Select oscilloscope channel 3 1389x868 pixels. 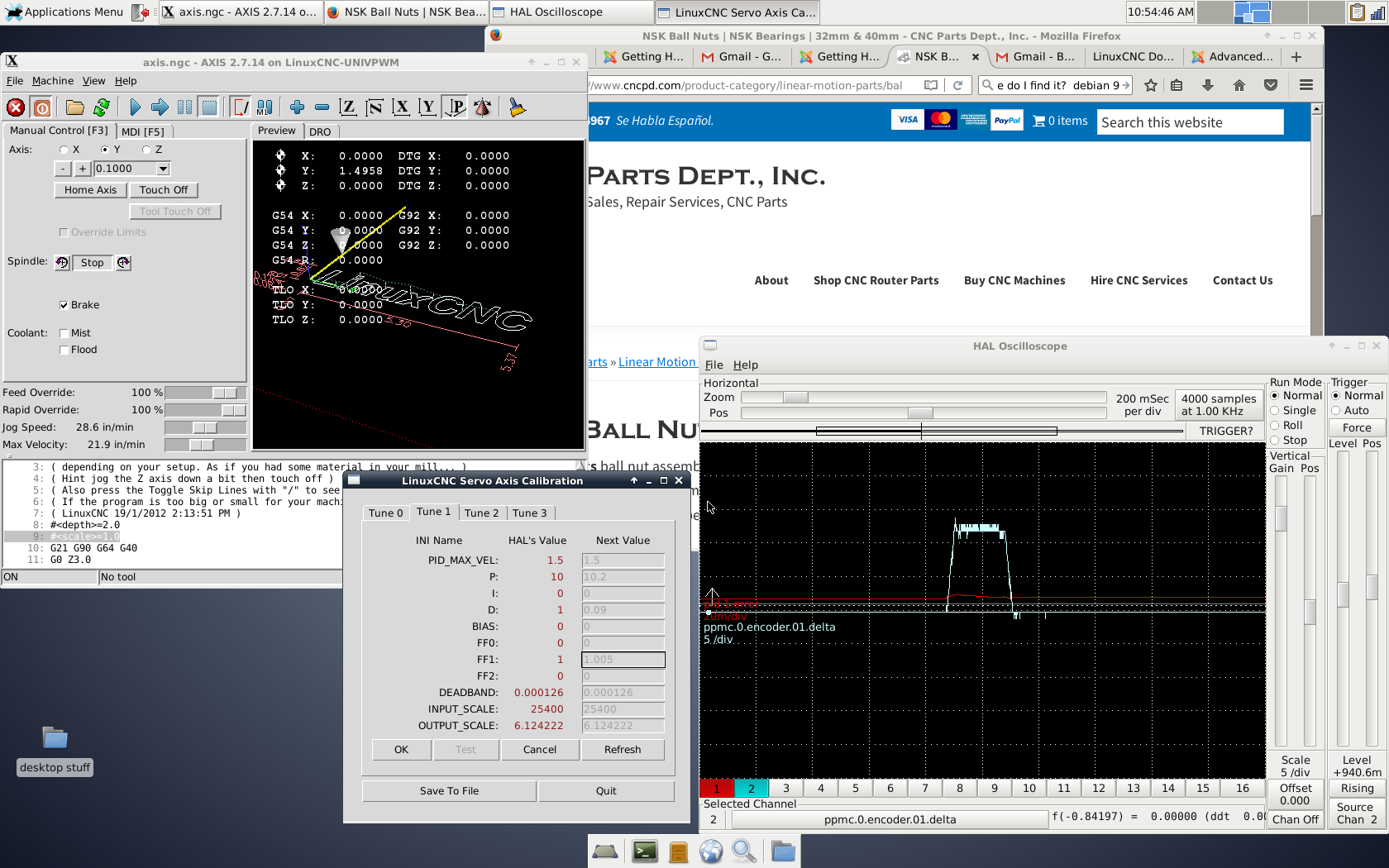point(786,789)
